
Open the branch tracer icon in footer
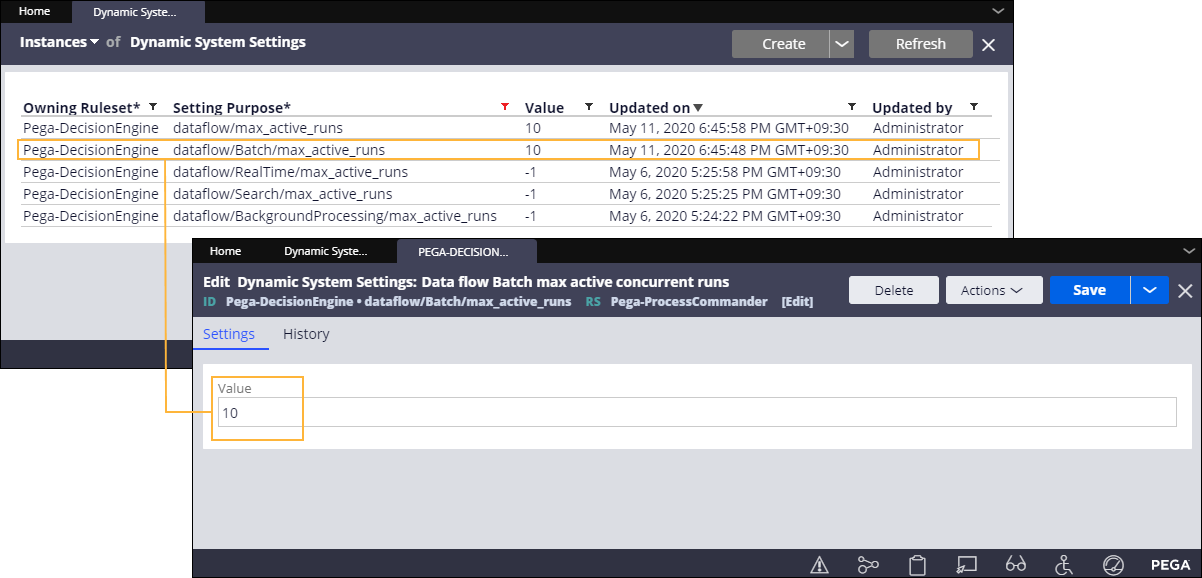click(868, 565)
